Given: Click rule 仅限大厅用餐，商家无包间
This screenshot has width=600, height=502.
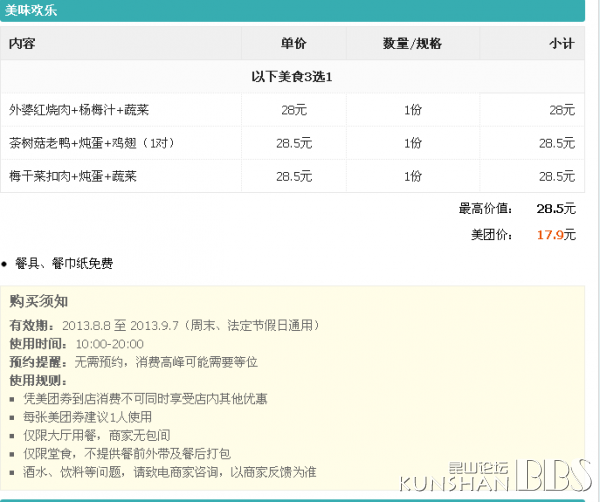Looking at the screenshot, I should (x=96, y=435).
